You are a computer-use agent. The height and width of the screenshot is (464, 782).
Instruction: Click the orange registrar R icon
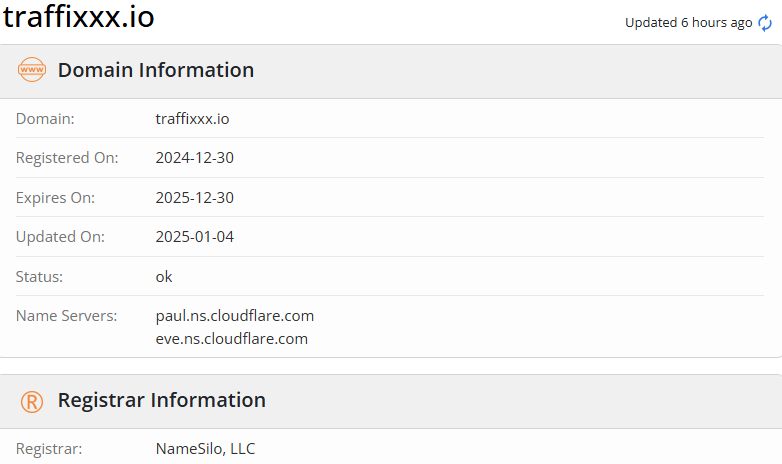pyautogui.click(x=32, y=401)
